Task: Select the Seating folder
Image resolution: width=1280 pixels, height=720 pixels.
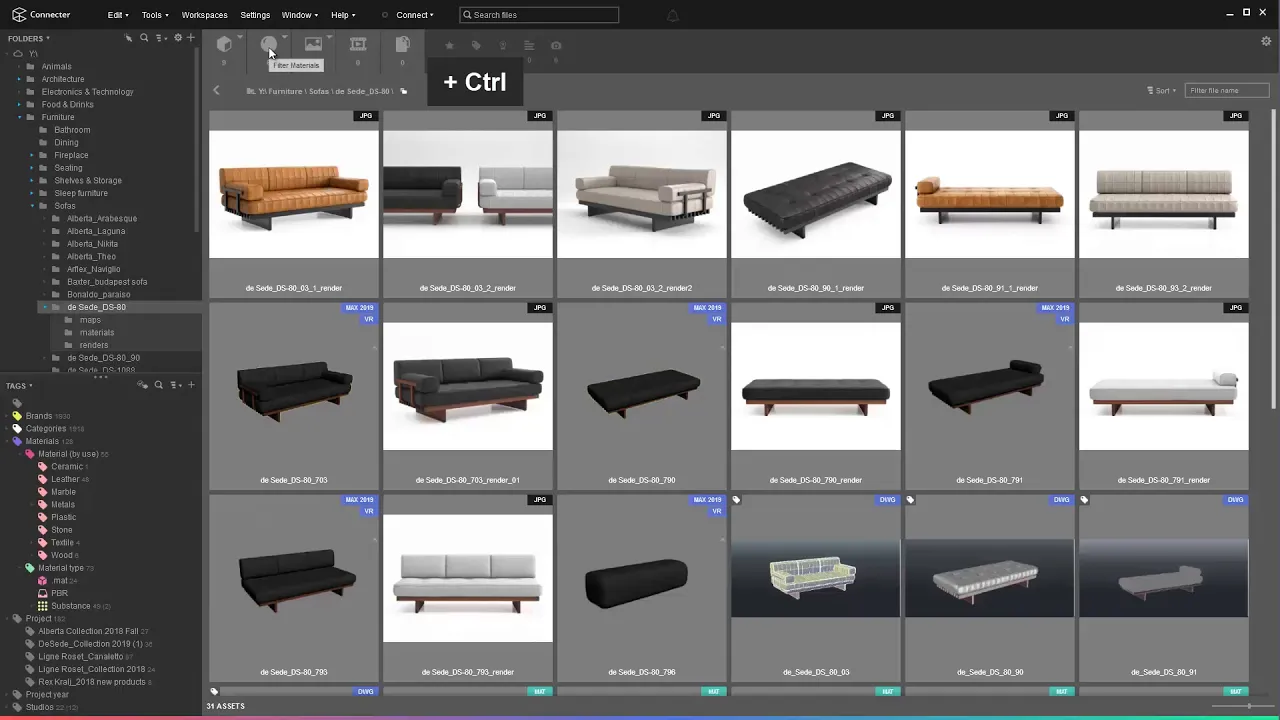Action: point(68,168)
